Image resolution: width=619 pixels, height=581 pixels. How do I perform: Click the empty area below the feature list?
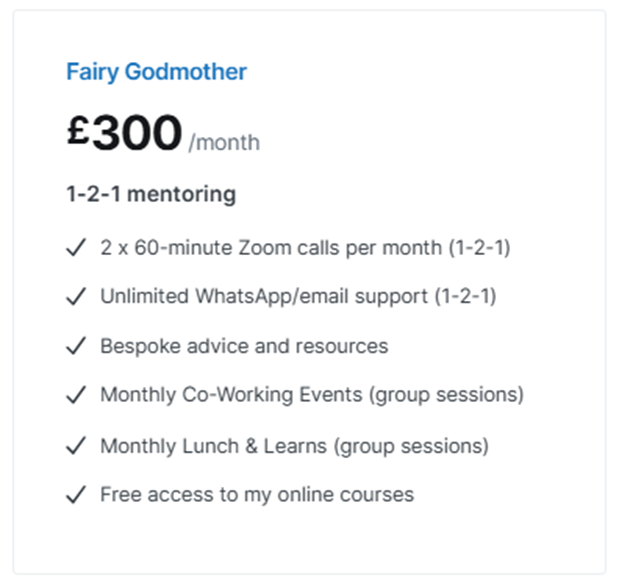[x=309, y=541]
